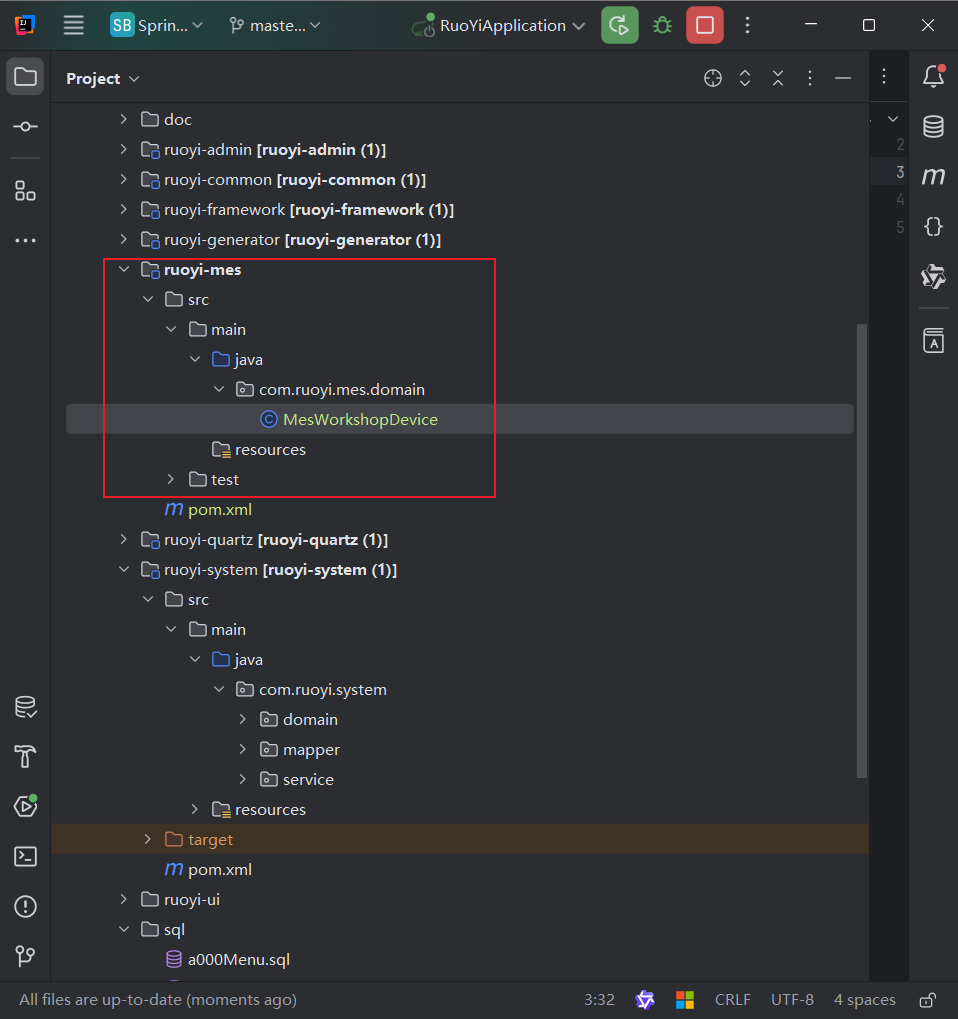Toggle read-only lock in status bar
The width and height of the screenshot is (958, 1019).
pos(928,1000)
